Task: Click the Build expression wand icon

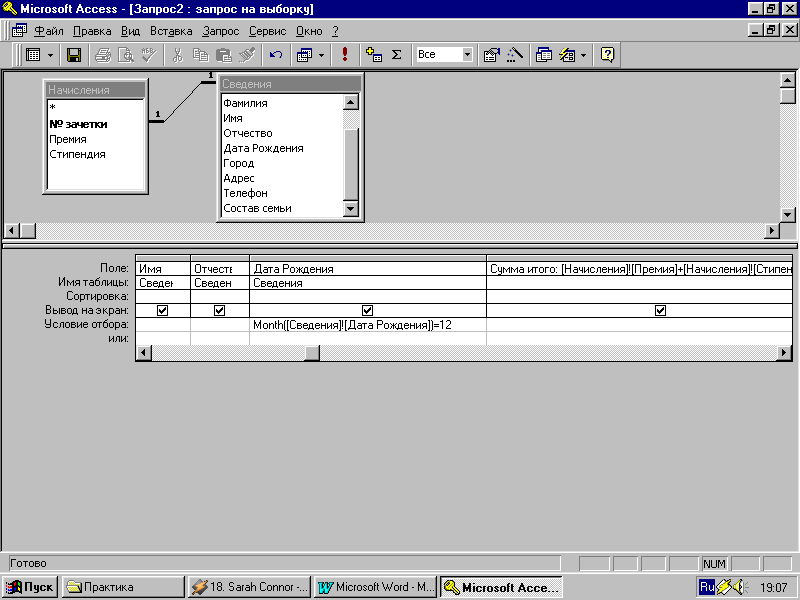Action: [515, 55]
